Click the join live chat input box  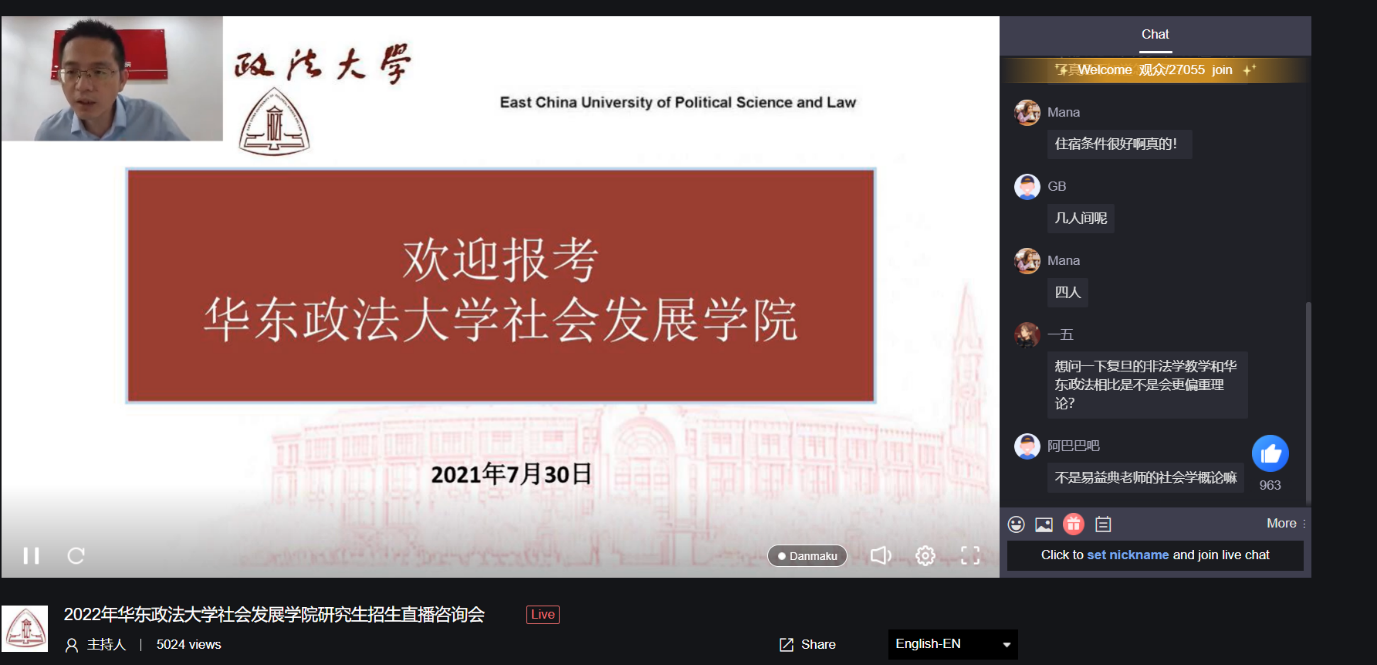click(1155, 556)
